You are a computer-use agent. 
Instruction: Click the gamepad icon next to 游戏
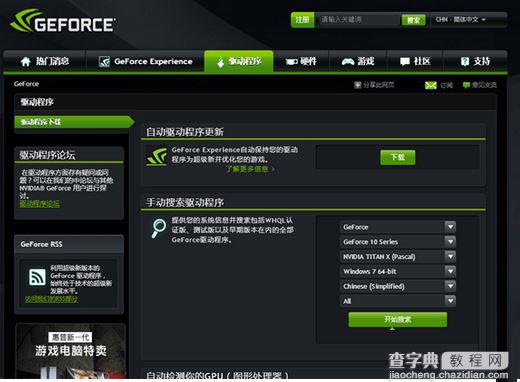348,62
